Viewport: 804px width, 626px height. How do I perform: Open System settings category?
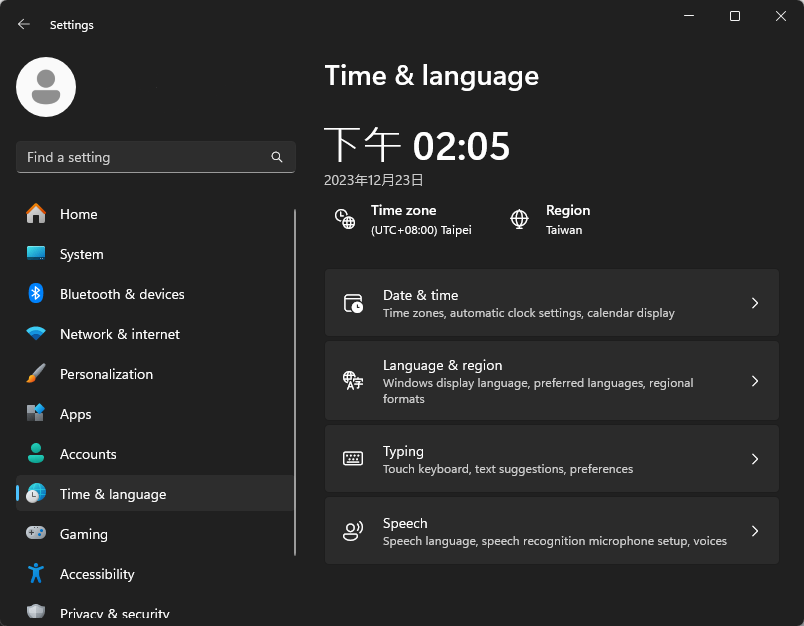[x=155, y=254]
